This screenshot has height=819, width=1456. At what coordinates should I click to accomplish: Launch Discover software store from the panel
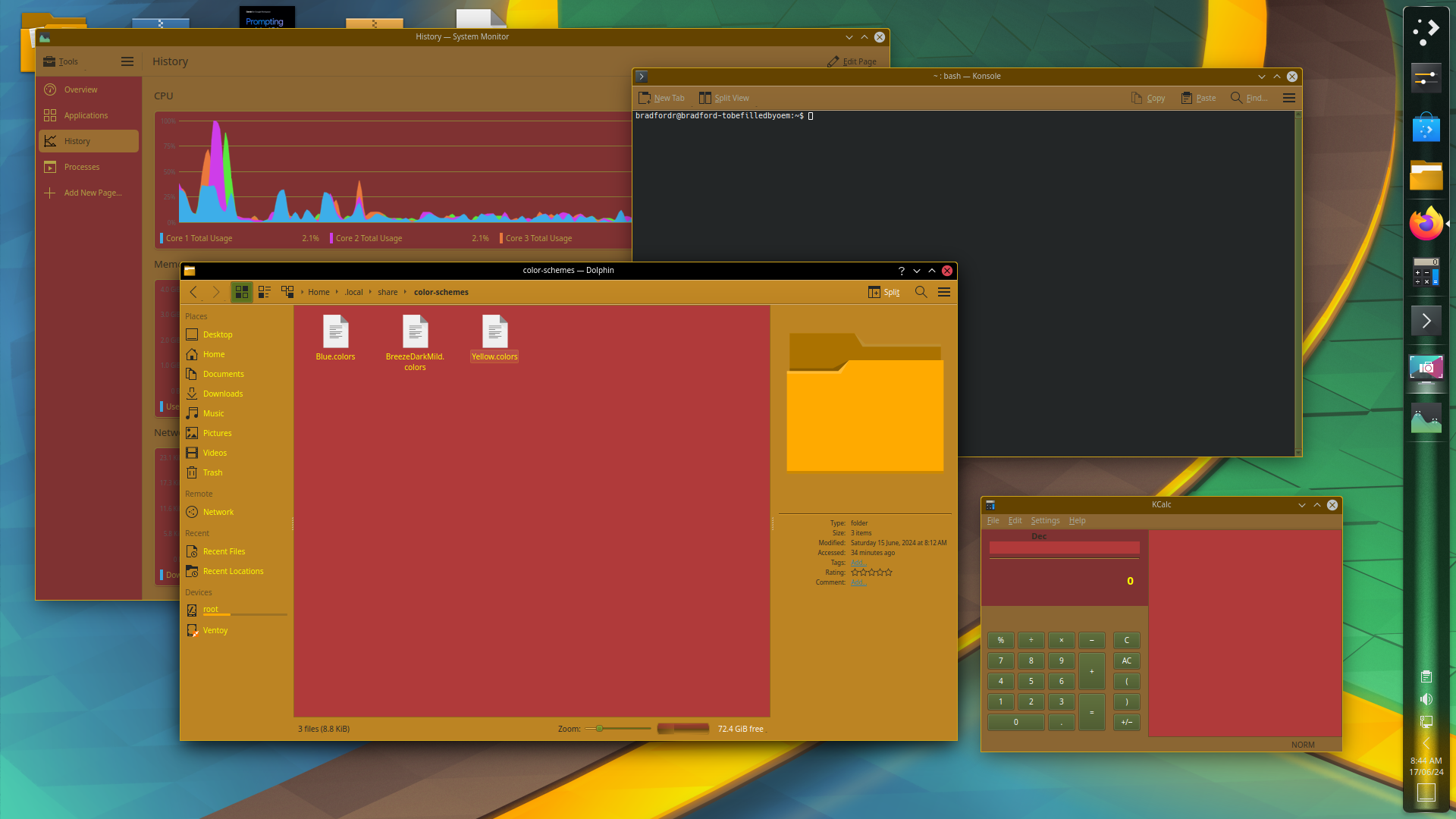point(1426,127)
